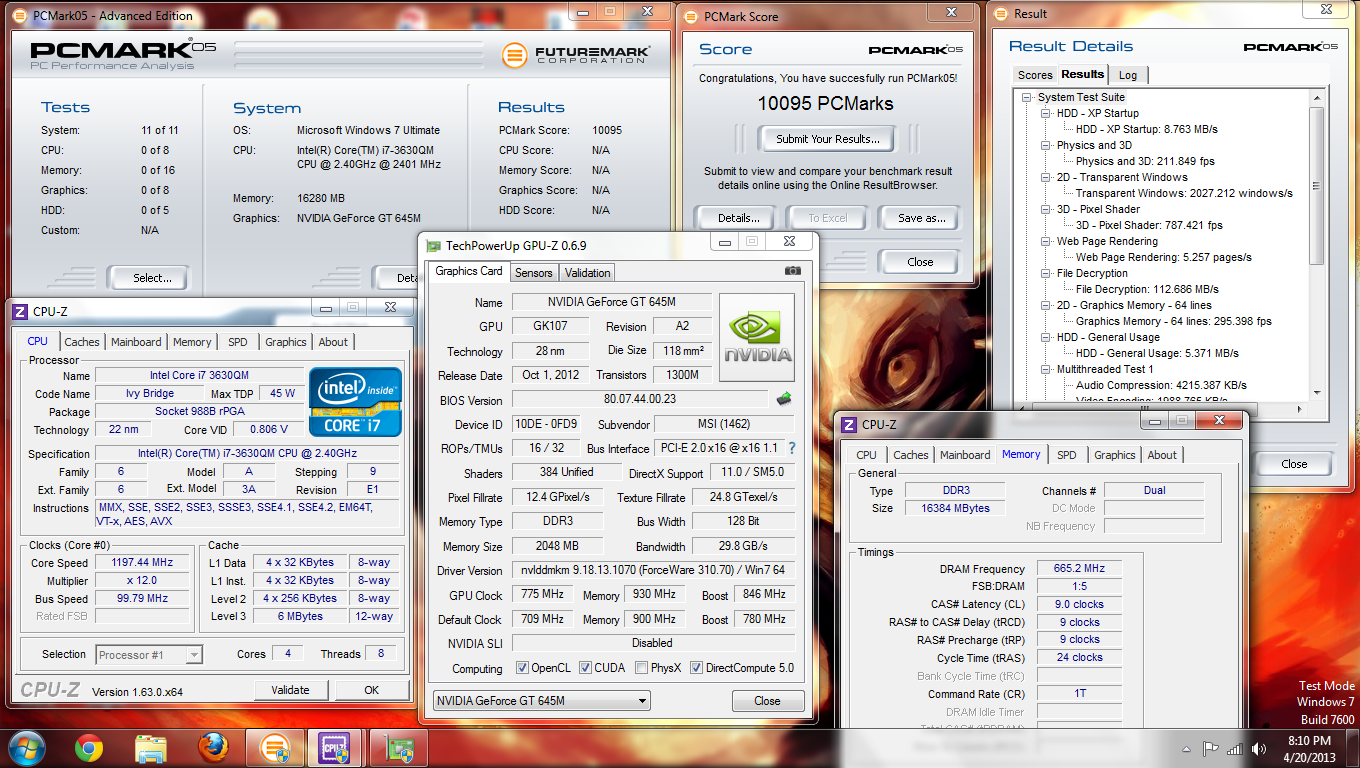Collapse the HDD - XP Startup node

tap(1045, 114)
